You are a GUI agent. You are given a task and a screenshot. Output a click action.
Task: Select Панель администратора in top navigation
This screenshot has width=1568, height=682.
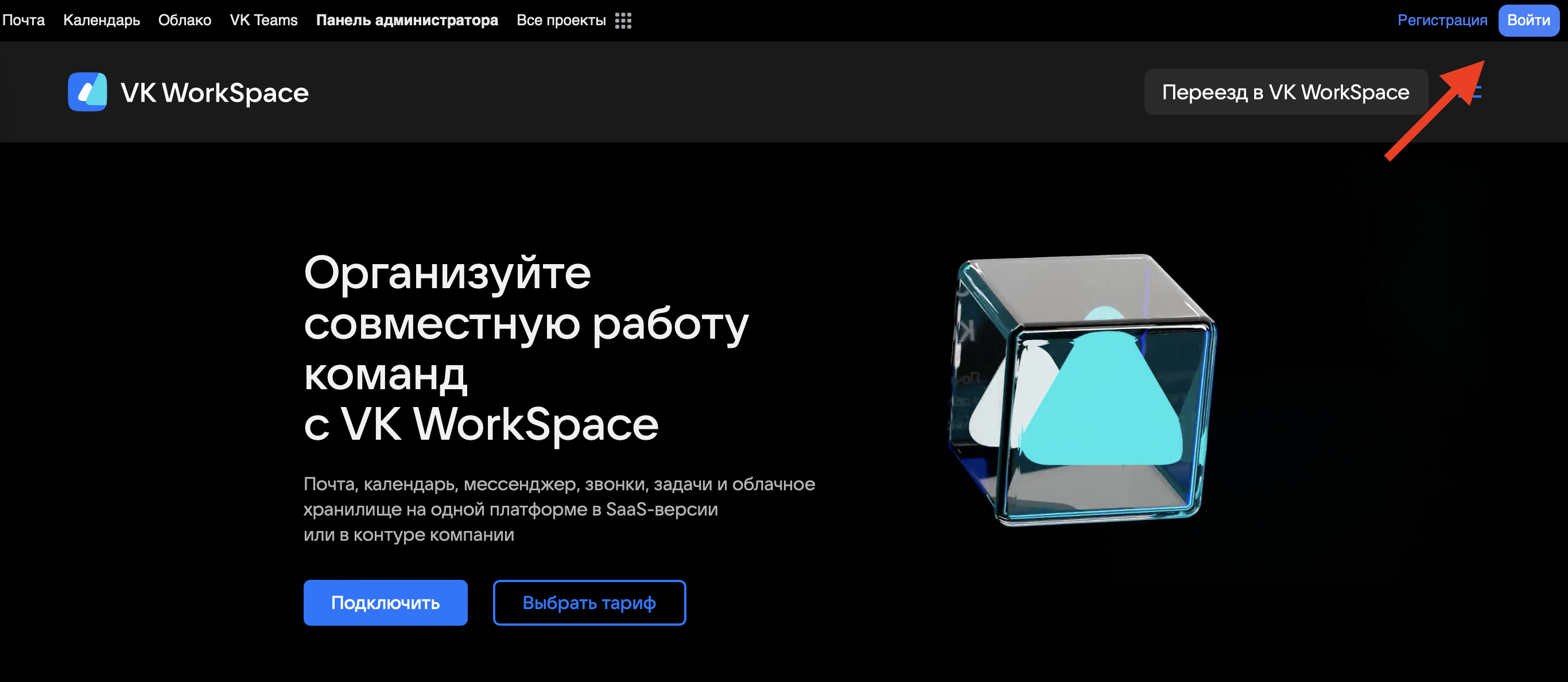coord(406,20)
